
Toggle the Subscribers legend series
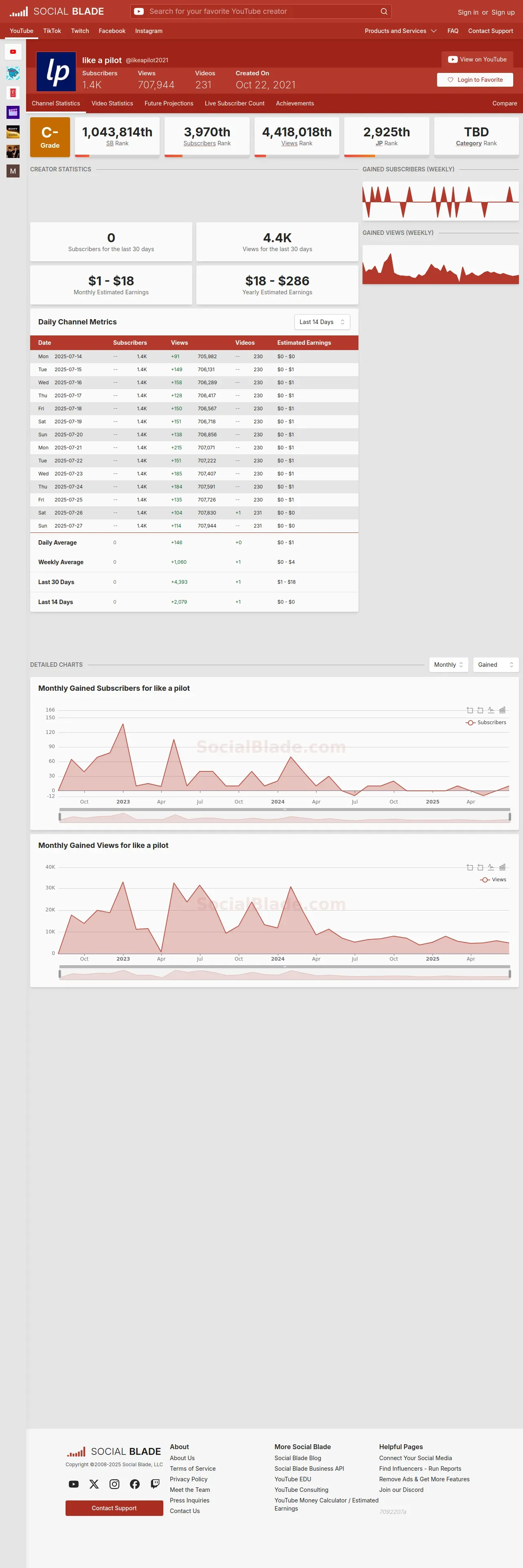(x=486, y=723)
